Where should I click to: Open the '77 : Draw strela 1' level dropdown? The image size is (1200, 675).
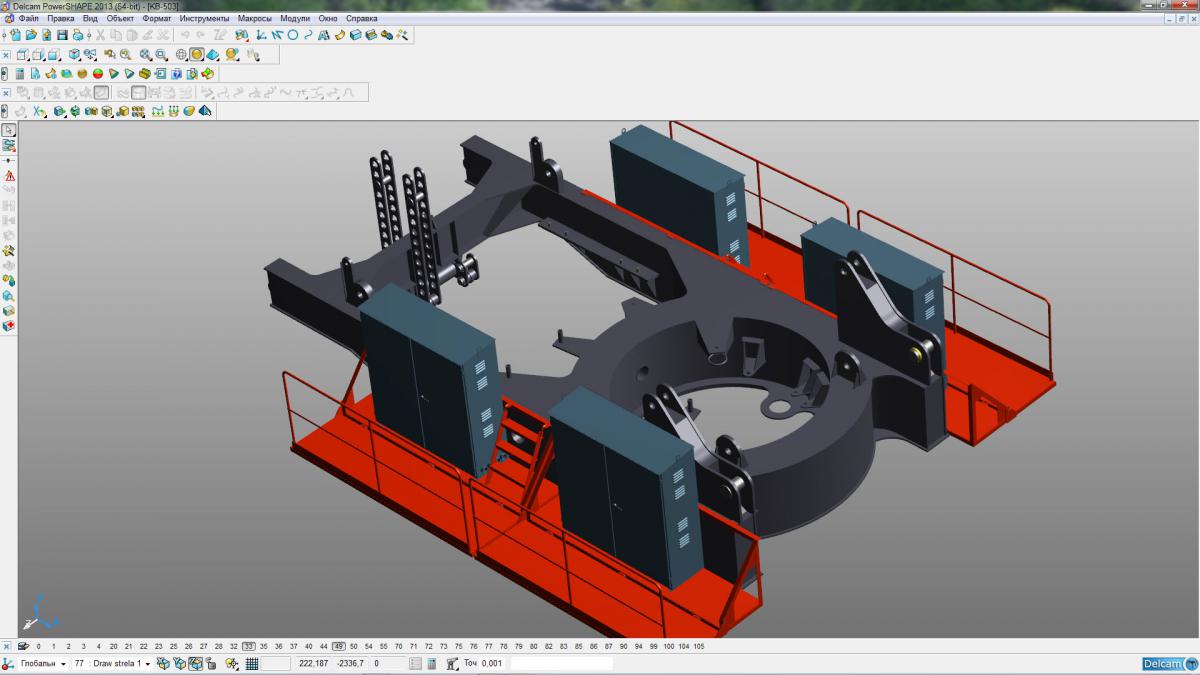tap(112, 664)
